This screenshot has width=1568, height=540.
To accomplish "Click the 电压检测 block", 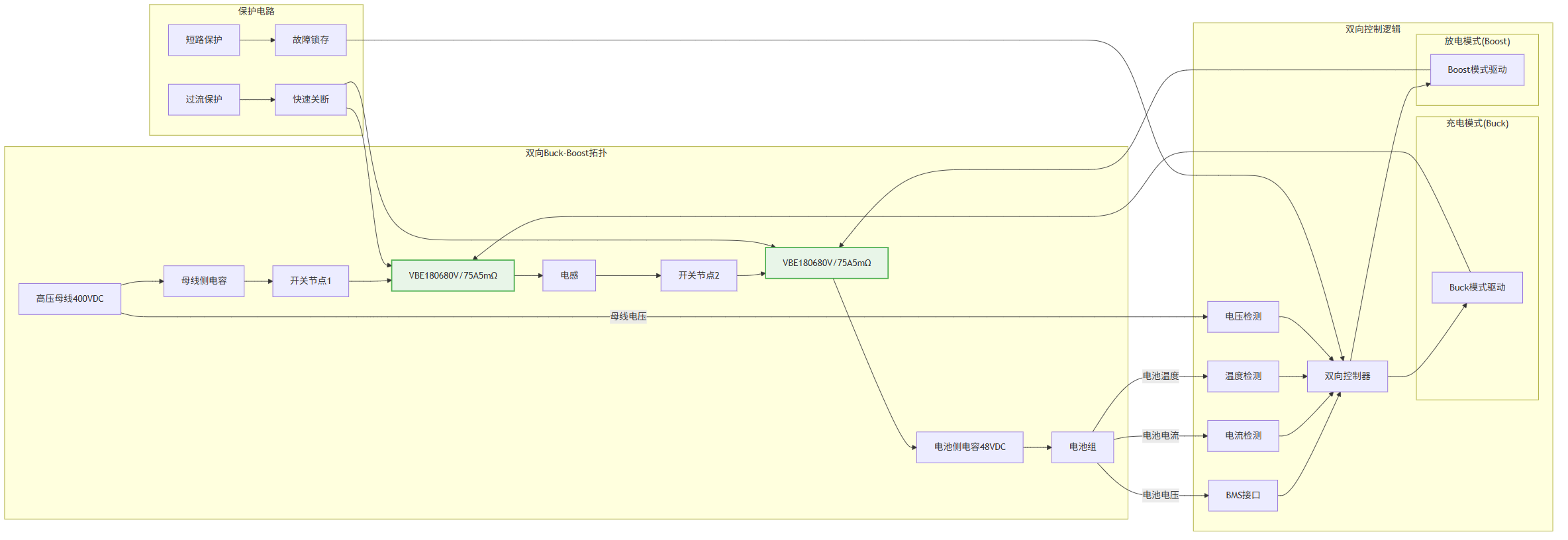I will click(1243, 317).
